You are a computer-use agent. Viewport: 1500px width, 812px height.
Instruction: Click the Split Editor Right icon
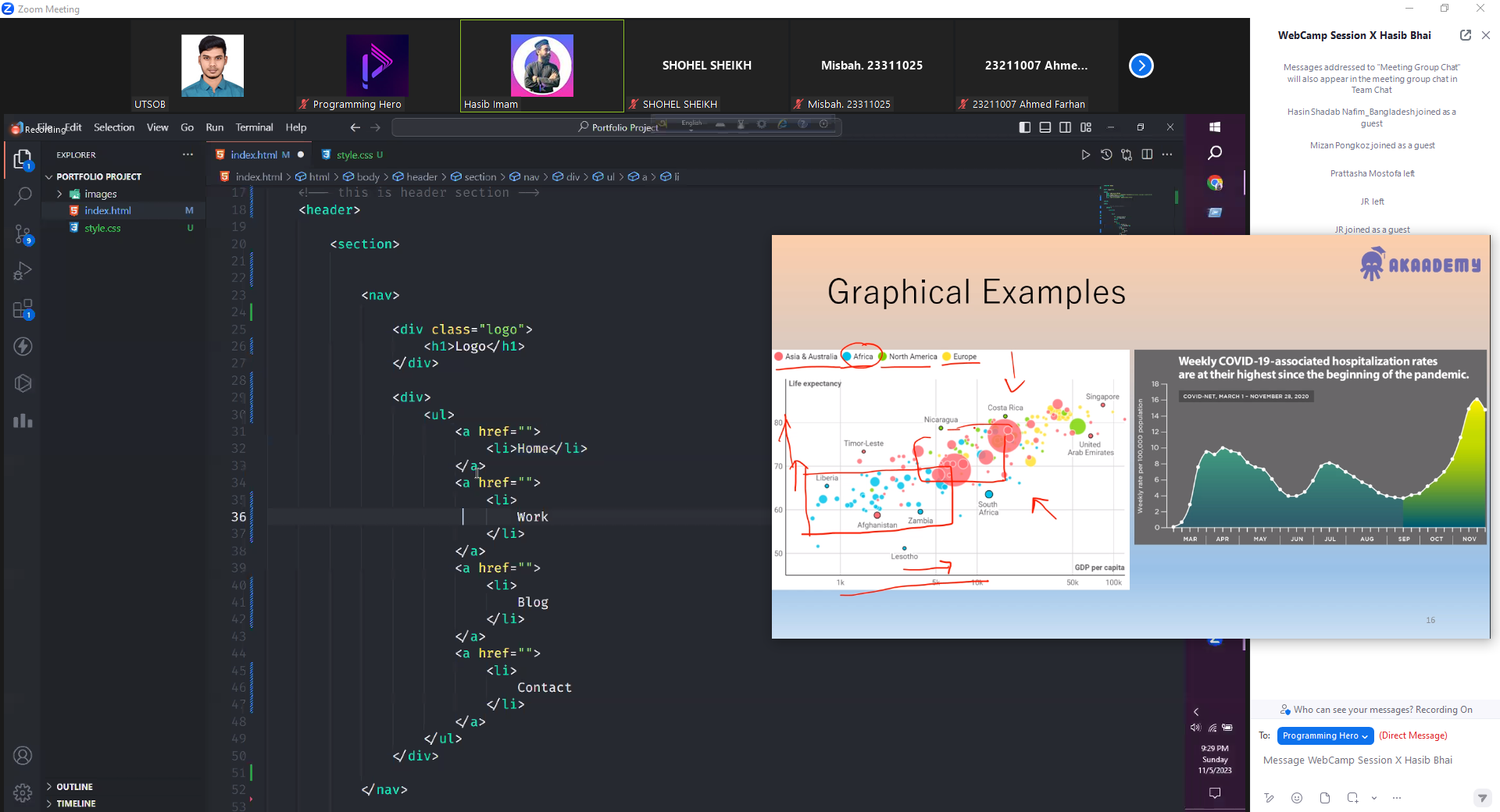pyautogui.click(x=1147, y=155)
